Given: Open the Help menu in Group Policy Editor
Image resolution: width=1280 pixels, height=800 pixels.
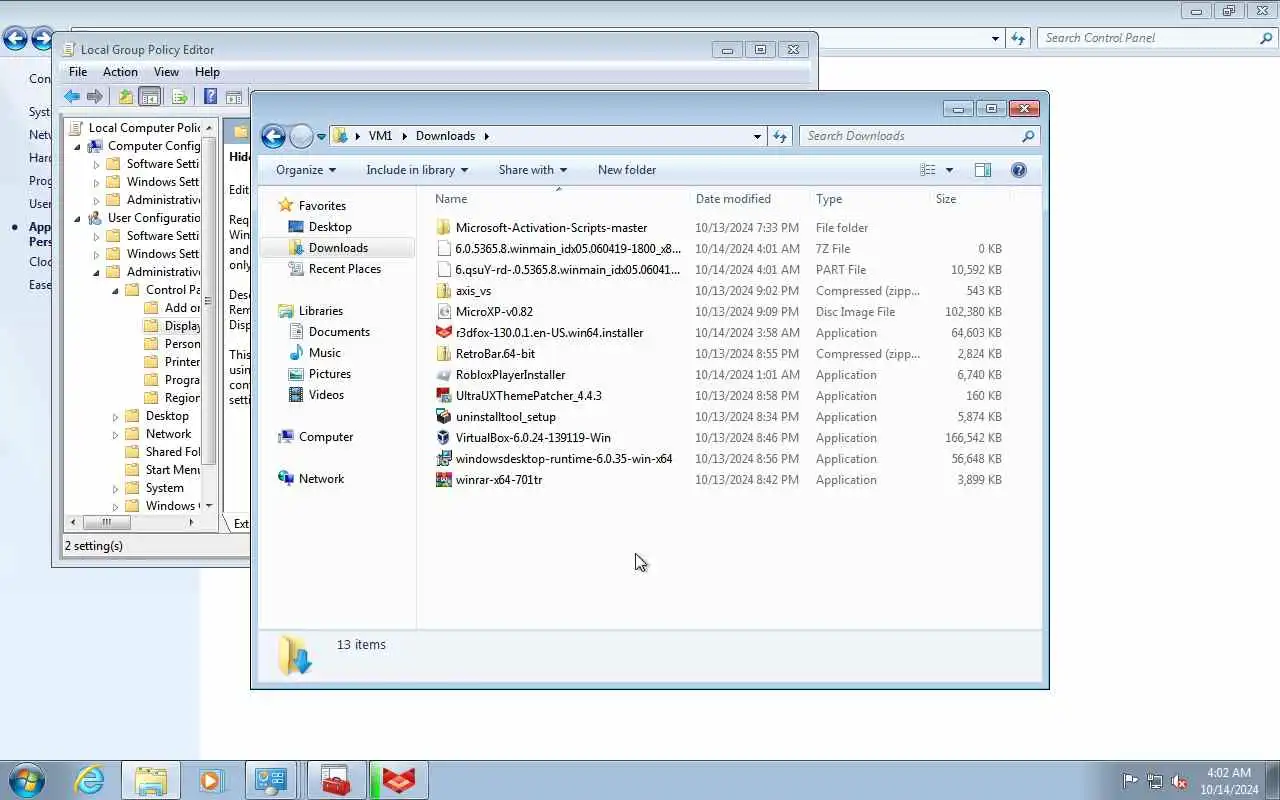Looking at the screenshot, I should pyautogui.click(x=207, y=72).
